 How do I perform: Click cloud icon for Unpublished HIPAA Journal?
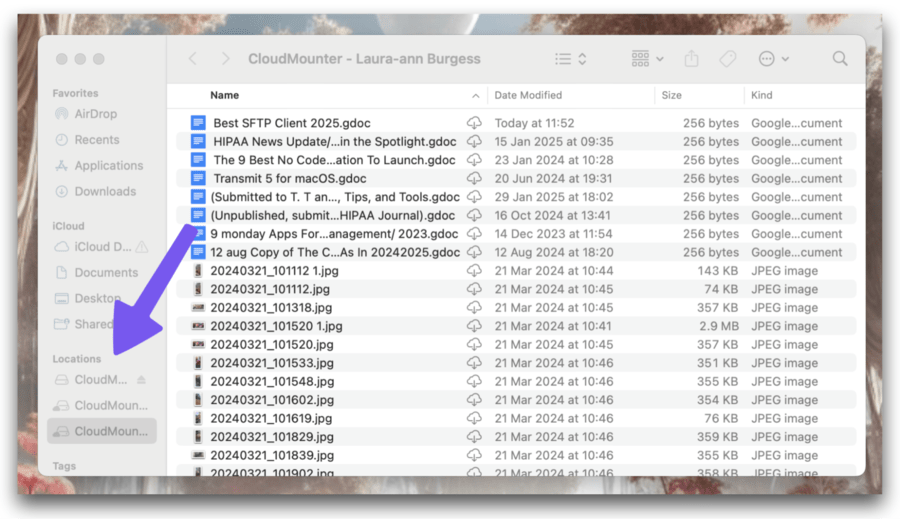pyautogui.click(x=474, y=215)
